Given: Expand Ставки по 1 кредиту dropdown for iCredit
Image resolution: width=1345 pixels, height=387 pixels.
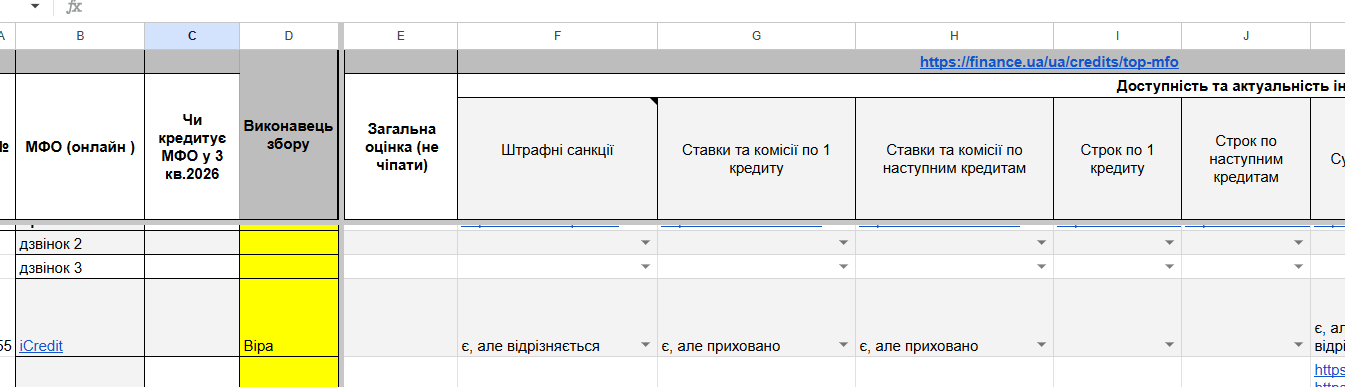Looking at the screenshot, I should tap(843, 346).
